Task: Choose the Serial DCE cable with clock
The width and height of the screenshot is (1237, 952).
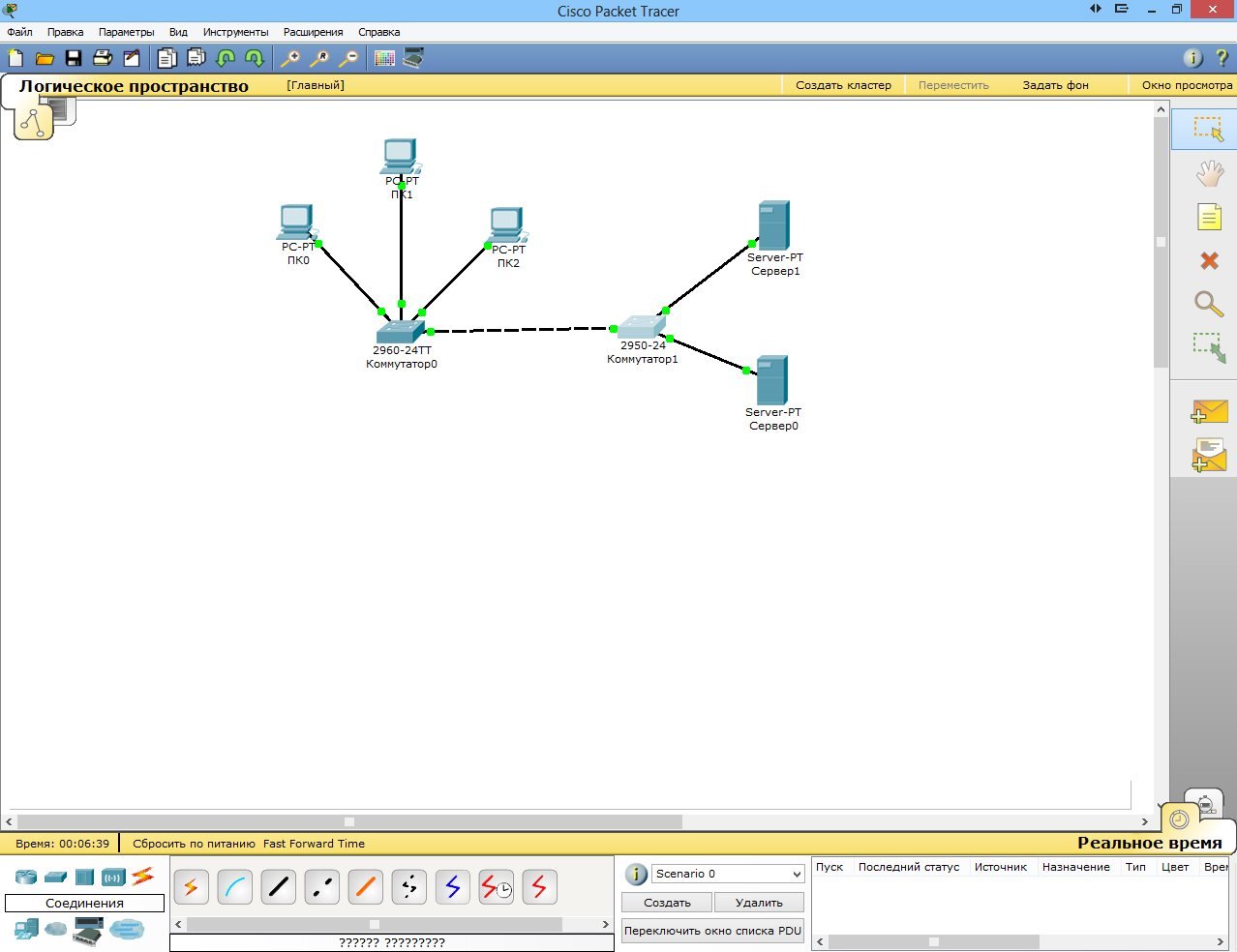Action: 496,887
